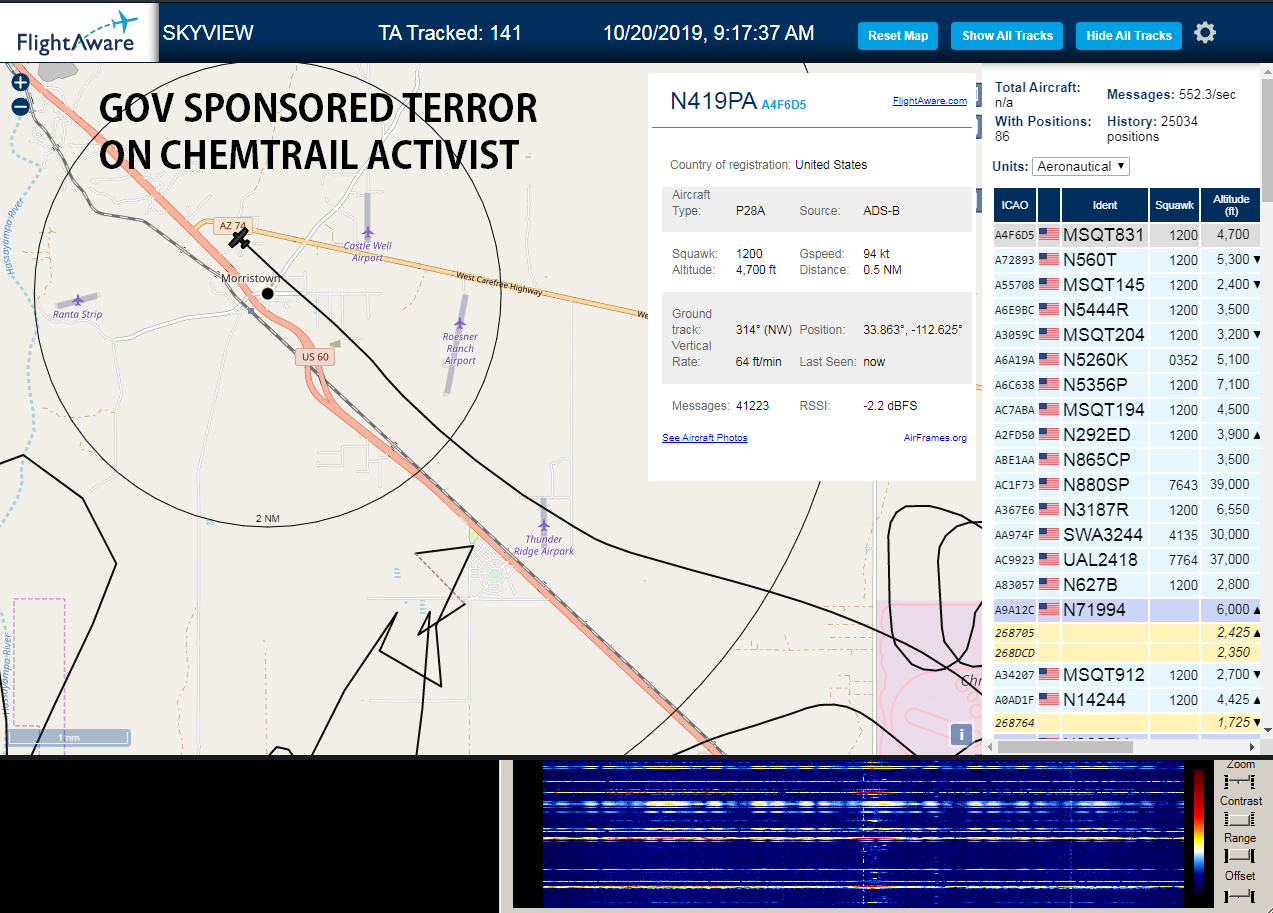Click the A4F6D5 ICAO code beside N419PA
The height and width of the screenshot is (913, 1273).
click(784, 104)
